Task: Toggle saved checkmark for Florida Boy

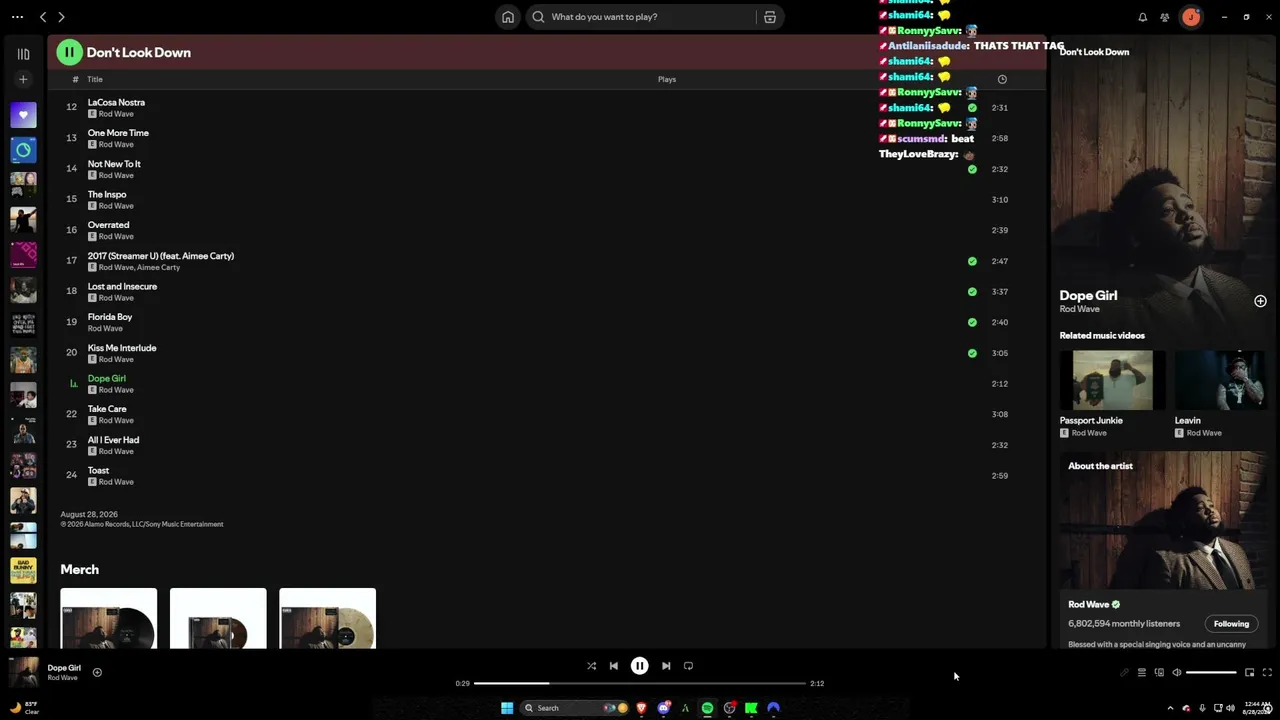Action: [x=972, y=322]
